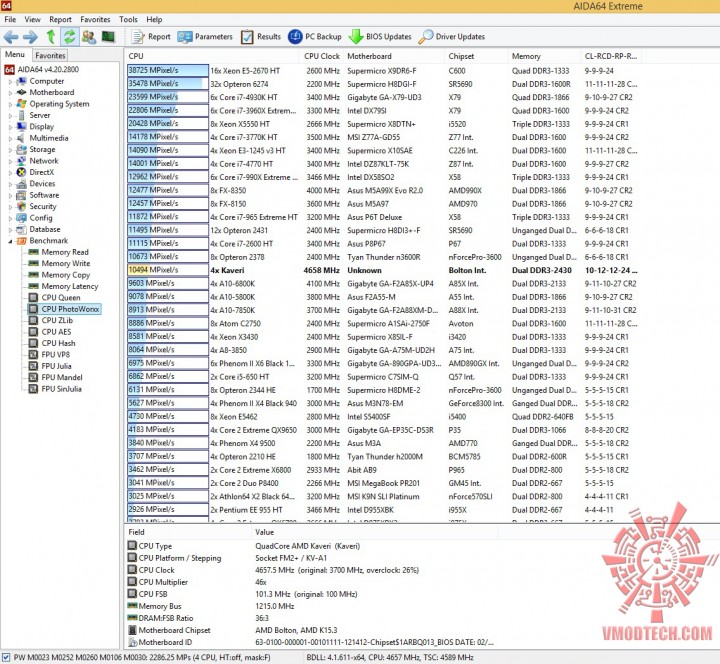The width and height of the screenshot is (720, 664).
Task: Open the View menu
Action: [33, 19]
